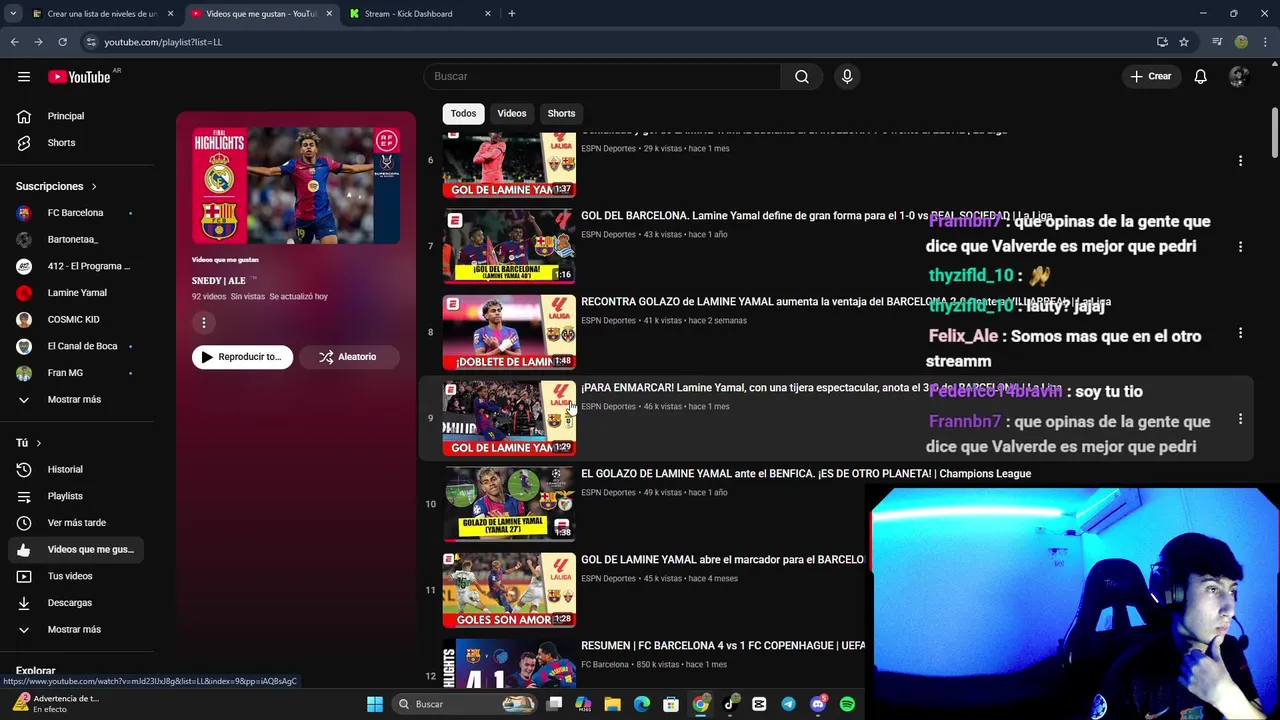Expand the Suscripciones section chevron
The width and height of the screenshot is (1280, 720).
coord(94,186)
